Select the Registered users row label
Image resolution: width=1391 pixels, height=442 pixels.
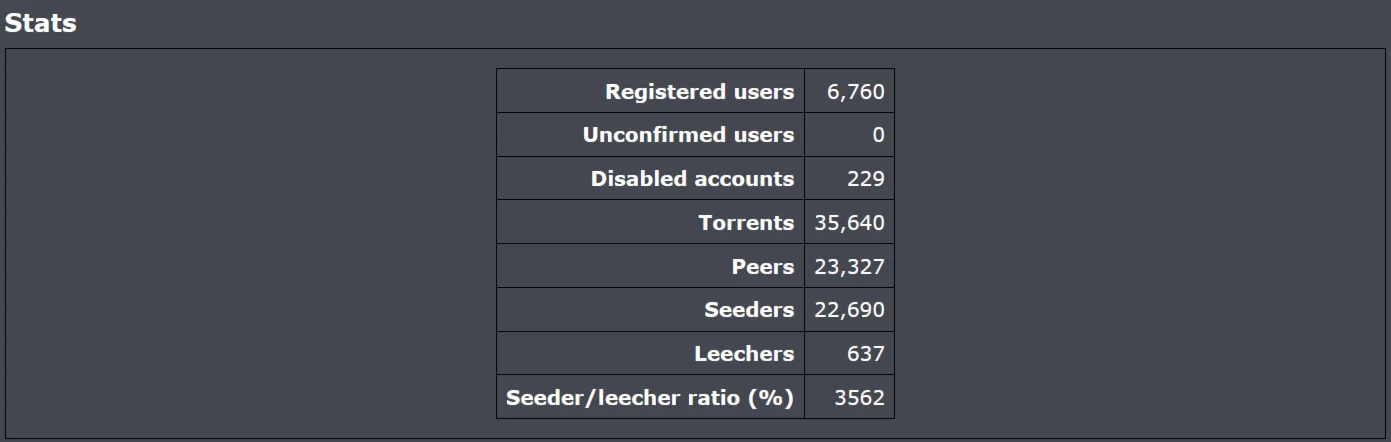pos(699,92)
